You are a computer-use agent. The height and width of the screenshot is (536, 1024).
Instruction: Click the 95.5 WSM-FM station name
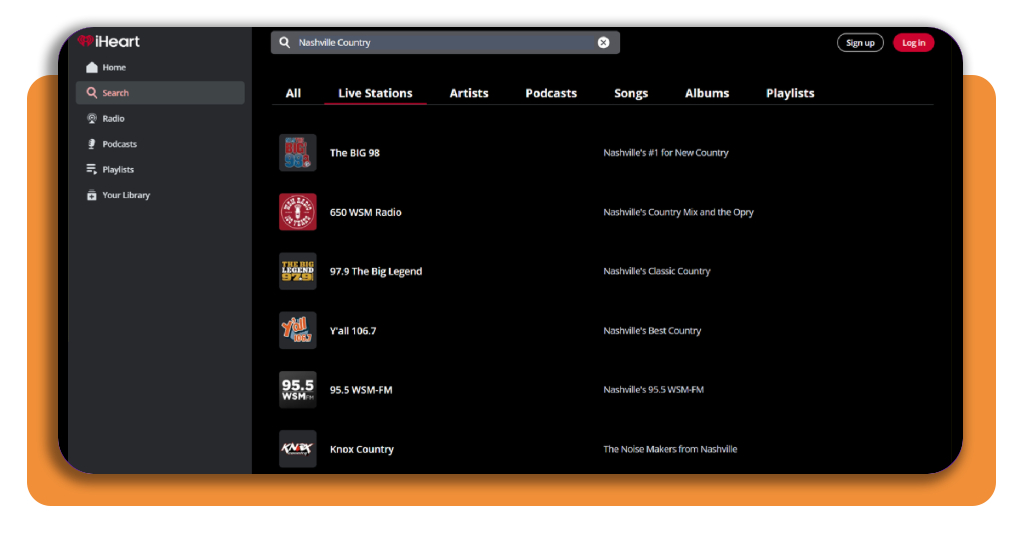[361, 390]
